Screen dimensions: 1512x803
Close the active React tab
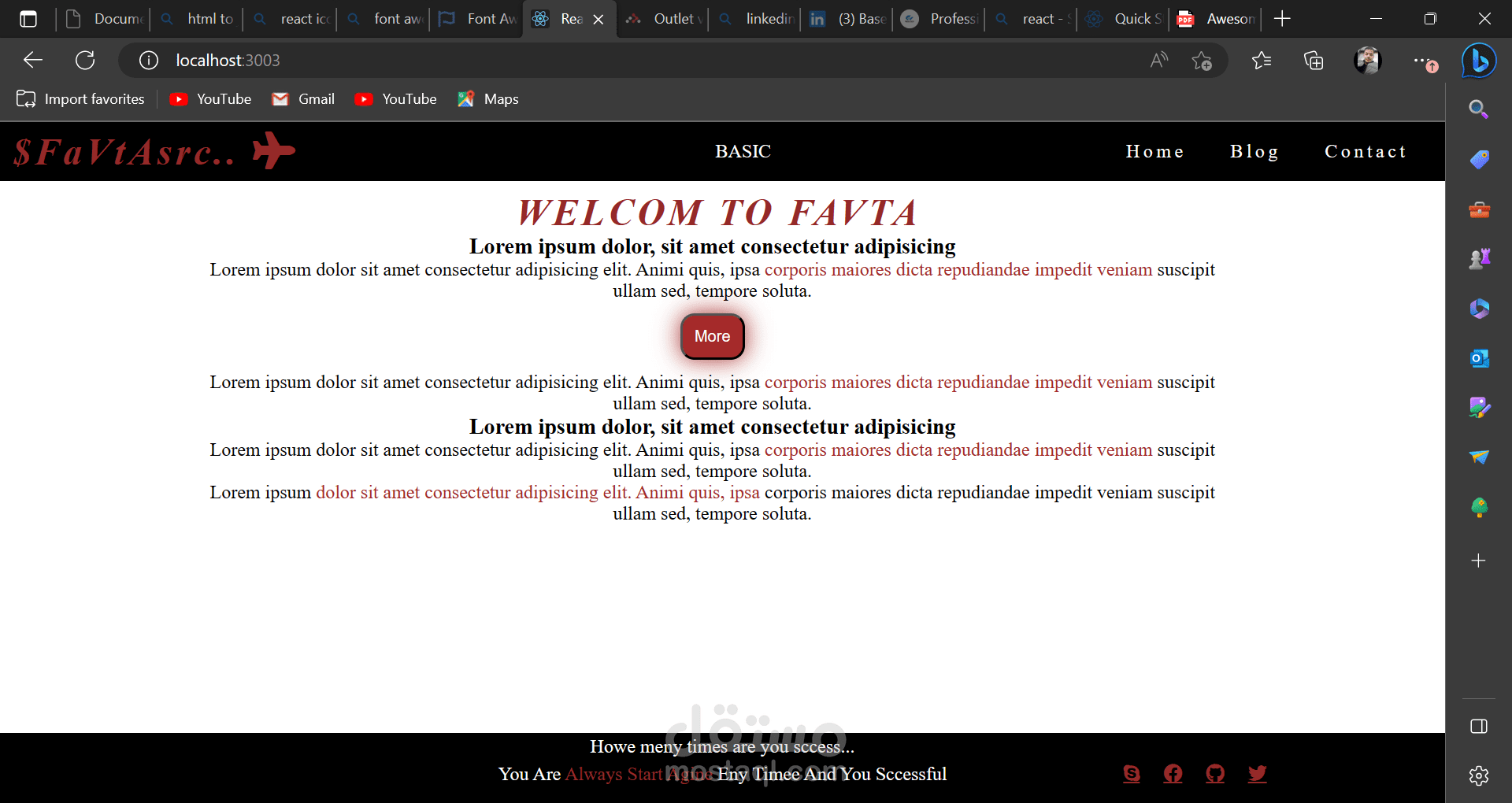pyautogui.click(x=598, y=19)
